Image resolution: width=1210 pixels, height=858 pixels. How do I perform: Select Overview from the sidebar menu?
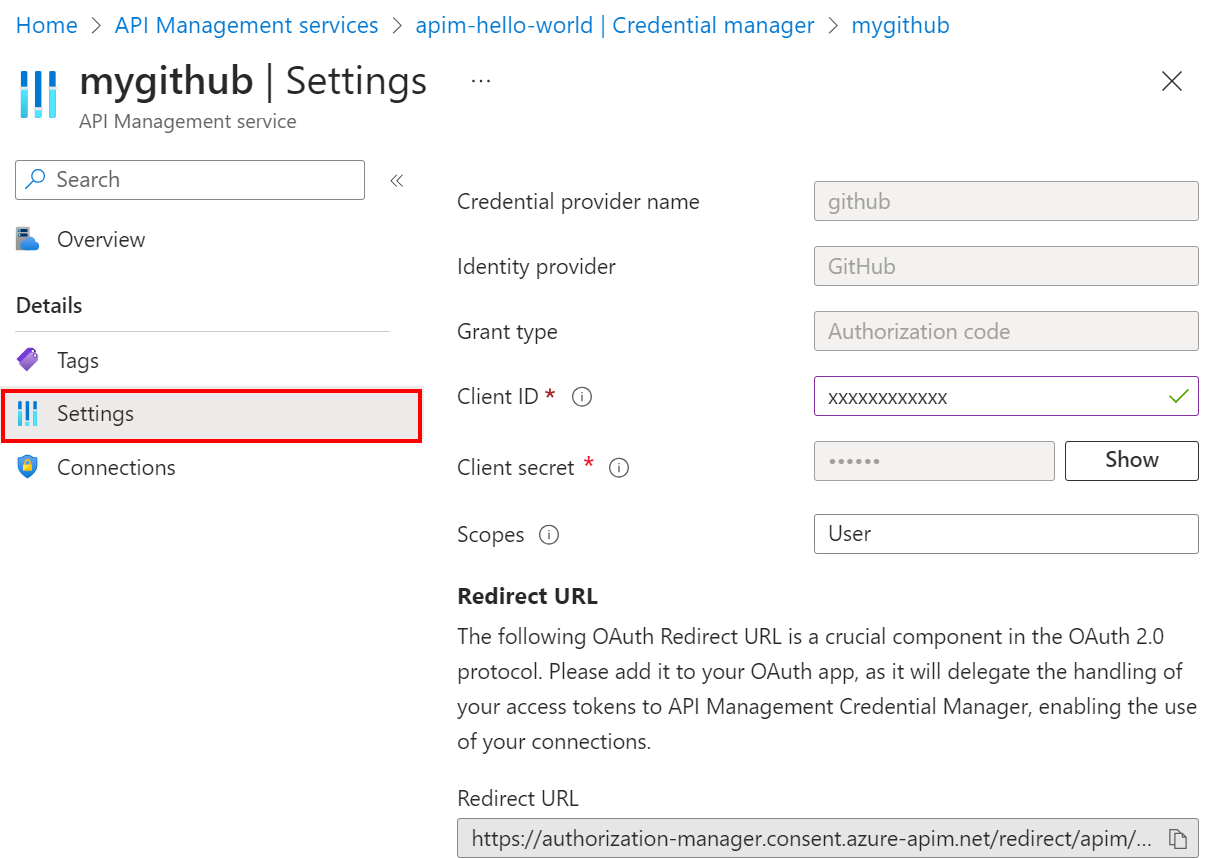(x=100, y=239)
